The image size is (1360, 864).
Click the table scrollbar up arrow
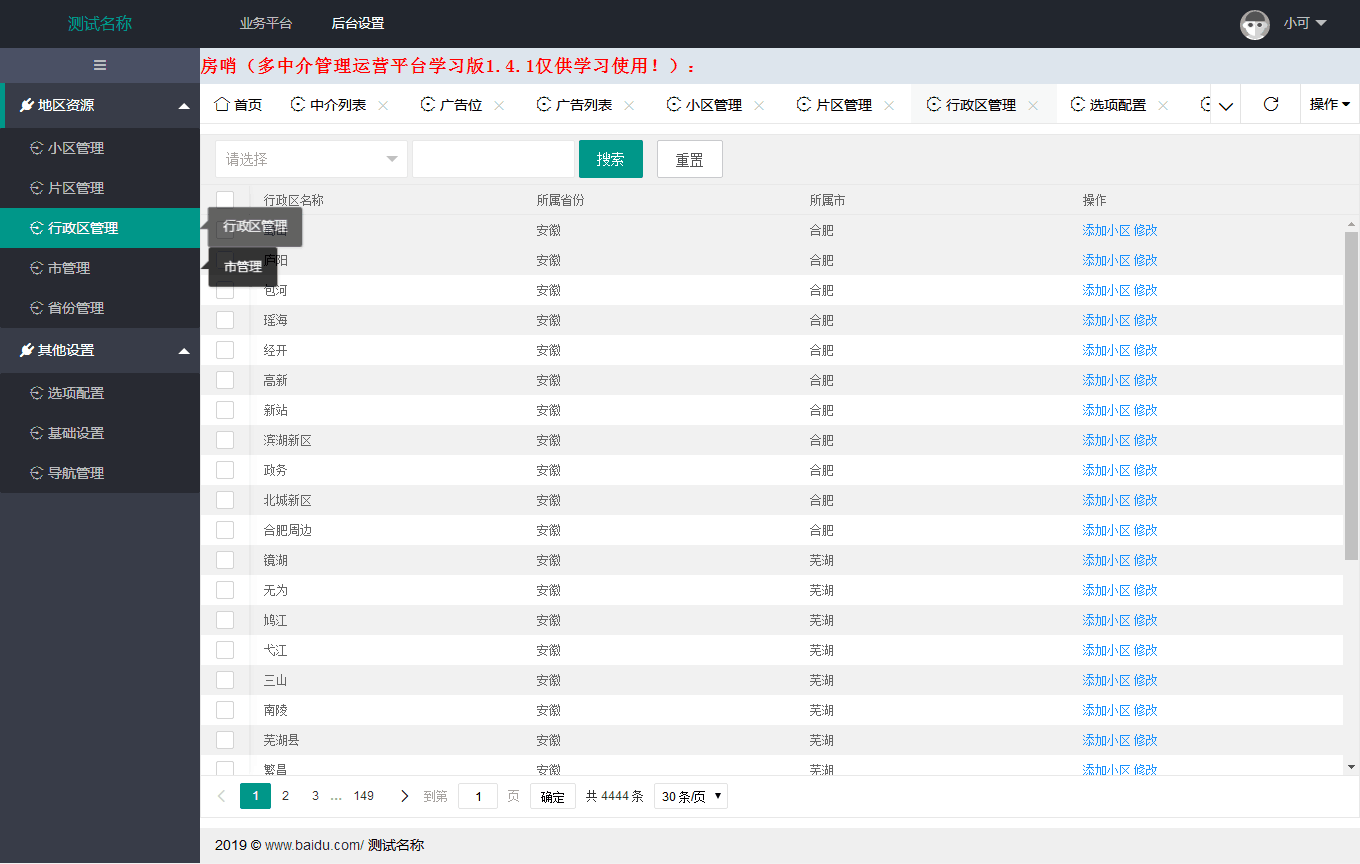pos(1352,224)
